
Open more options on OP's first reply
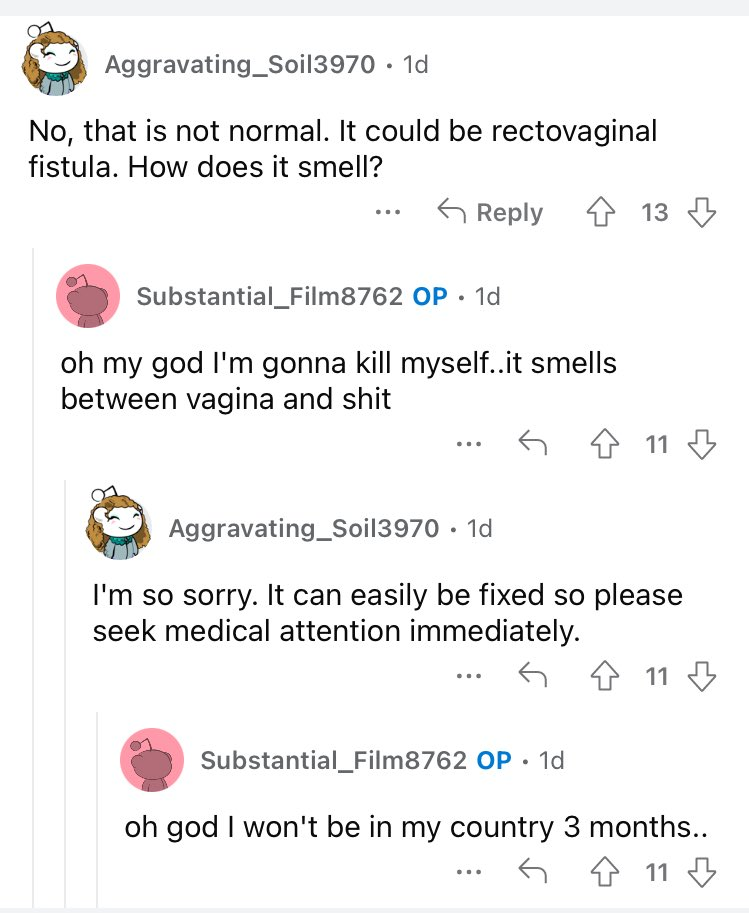[463, 444]
